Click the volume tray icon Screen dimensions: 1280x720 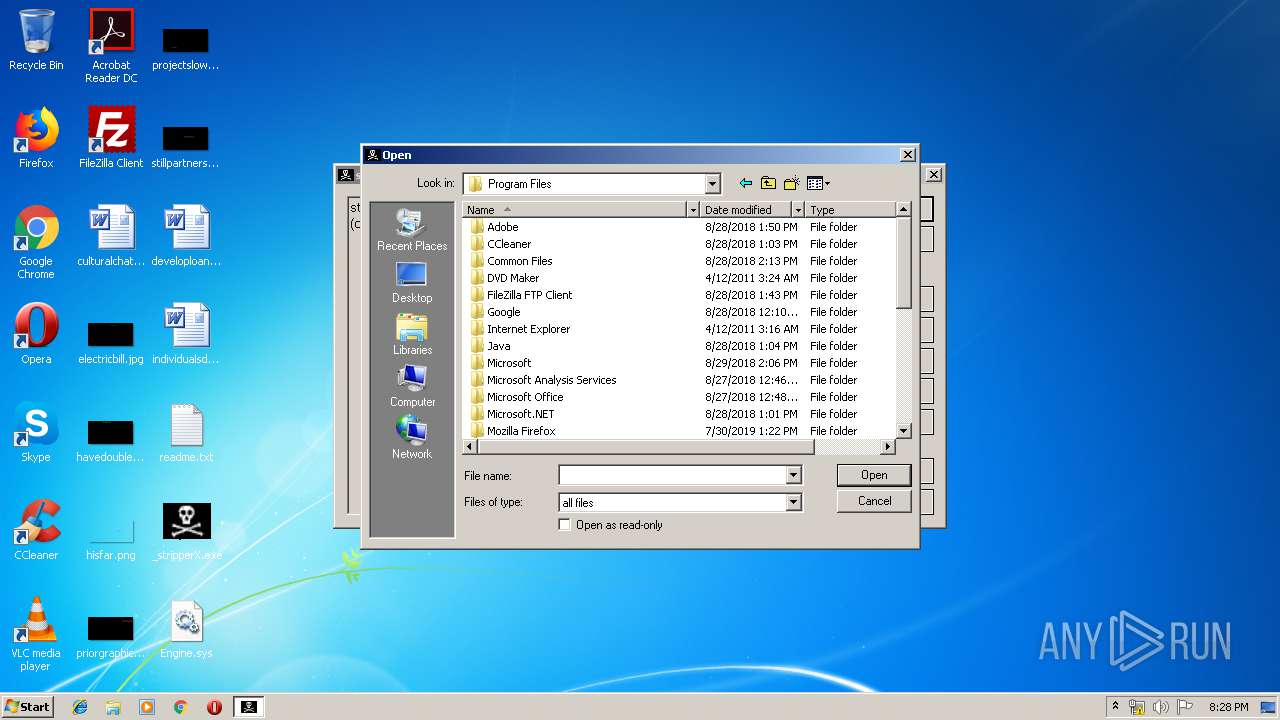coord(1161,707)
